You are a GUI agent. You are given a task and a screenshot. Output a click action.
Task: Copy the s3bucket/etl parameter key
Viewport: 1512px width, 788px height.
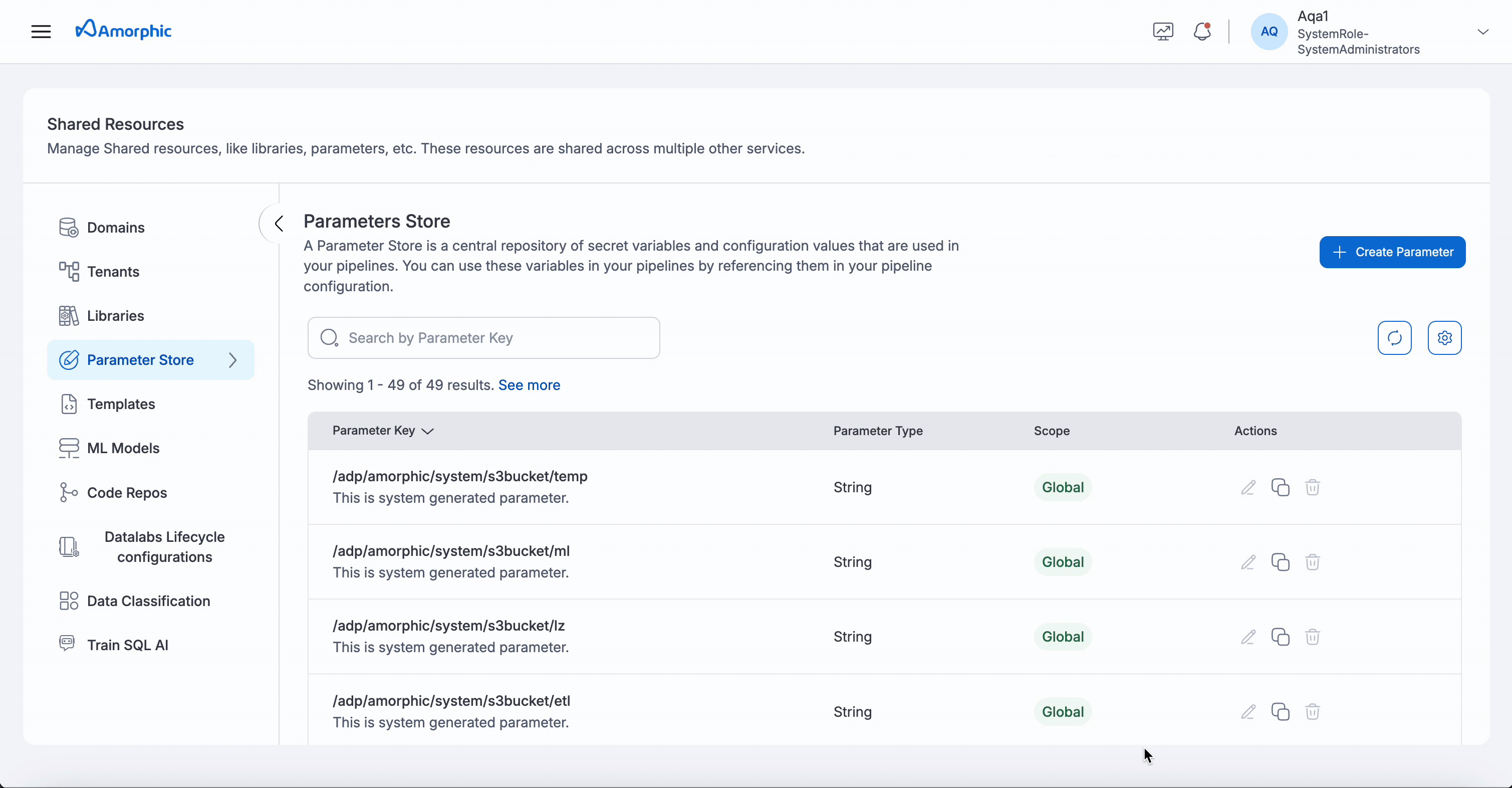[x=1280, y=712]
